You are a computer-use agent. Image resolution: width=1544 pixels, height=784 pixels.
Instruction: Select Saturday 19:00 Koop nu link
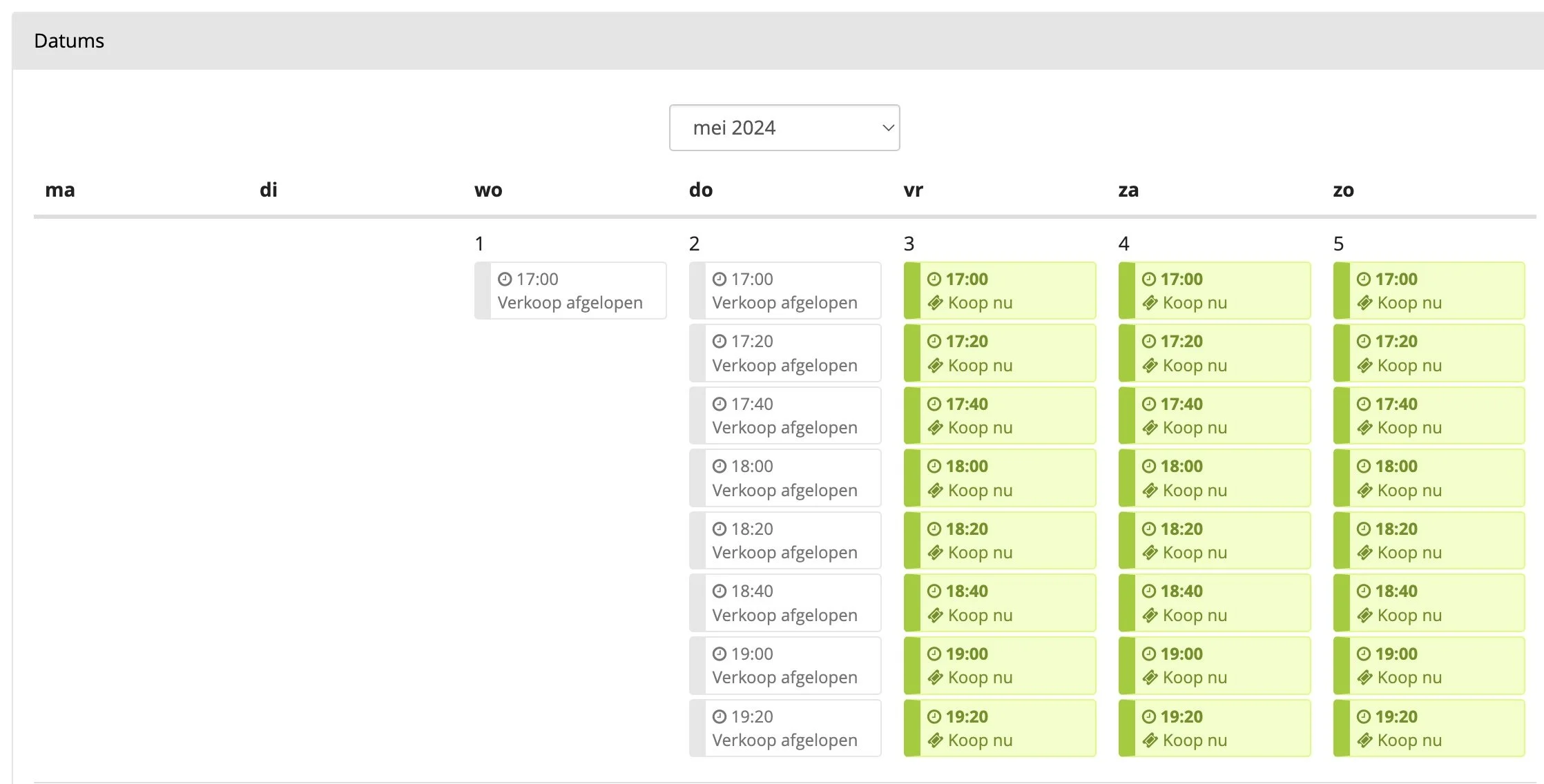point(1195,678)
